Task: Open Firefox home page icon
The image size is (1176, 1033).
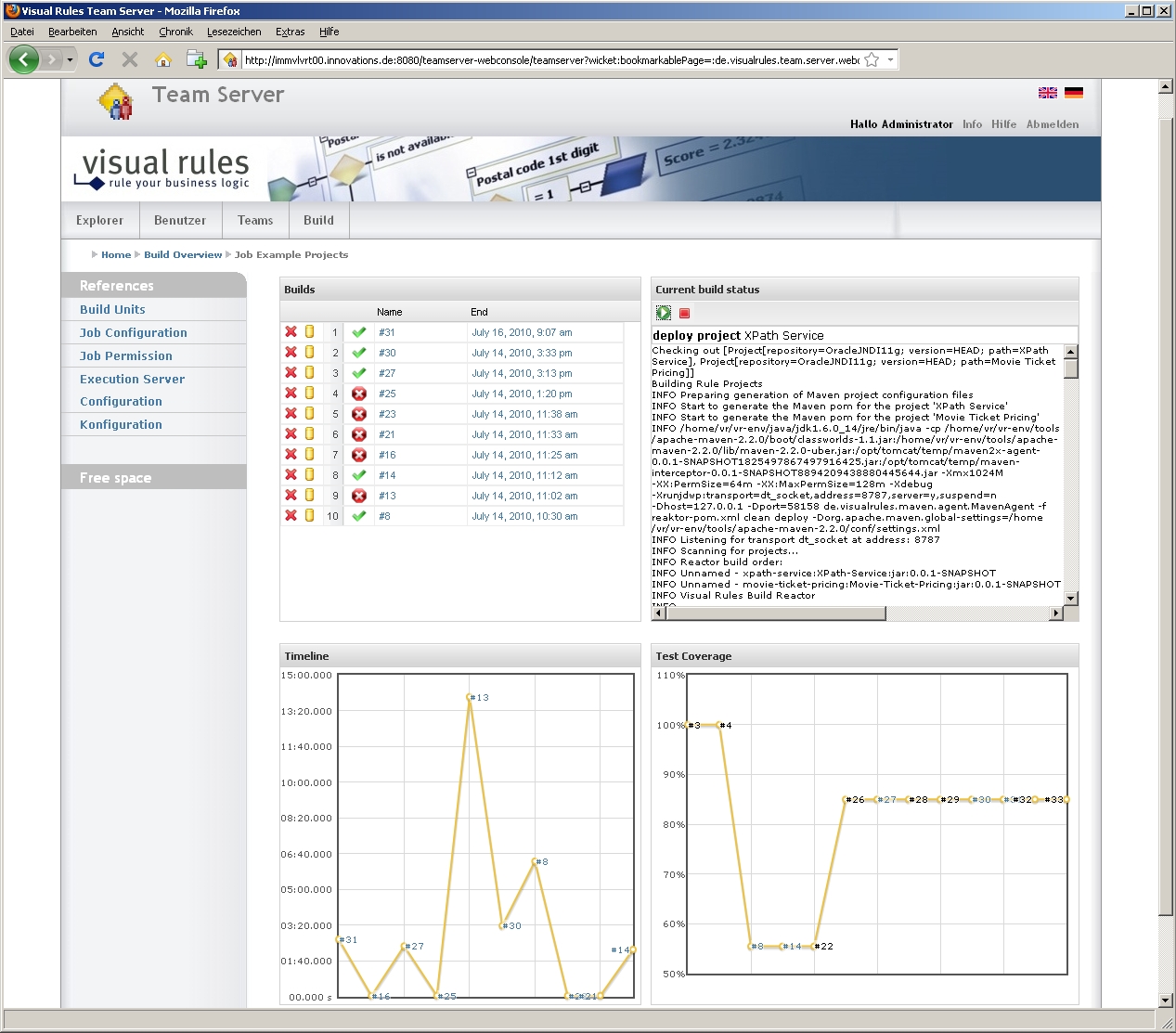Action: click(x=163, y=59)
